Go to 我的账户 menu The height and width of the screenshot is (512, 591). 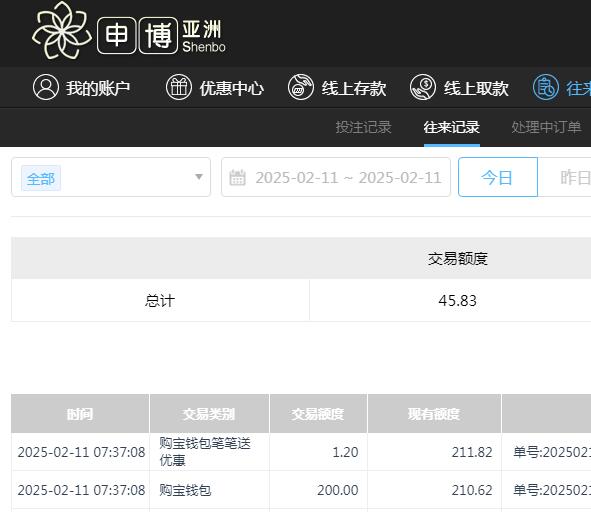tap(98, 88)
